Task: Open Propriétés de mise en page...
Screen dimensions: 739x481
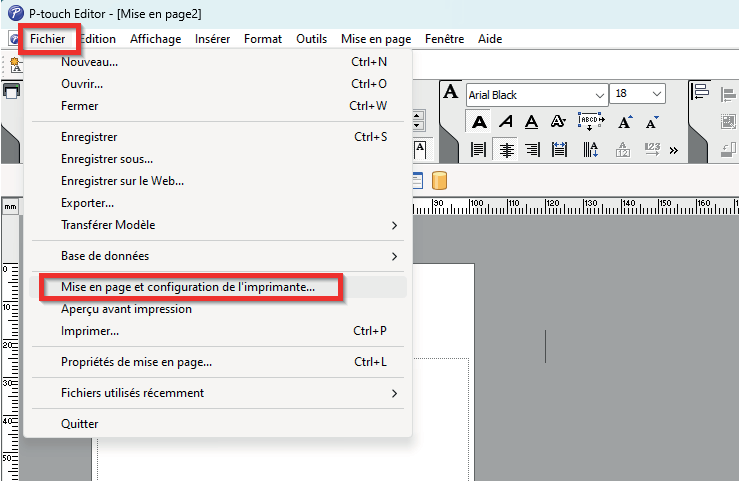Action: point(218,362)
